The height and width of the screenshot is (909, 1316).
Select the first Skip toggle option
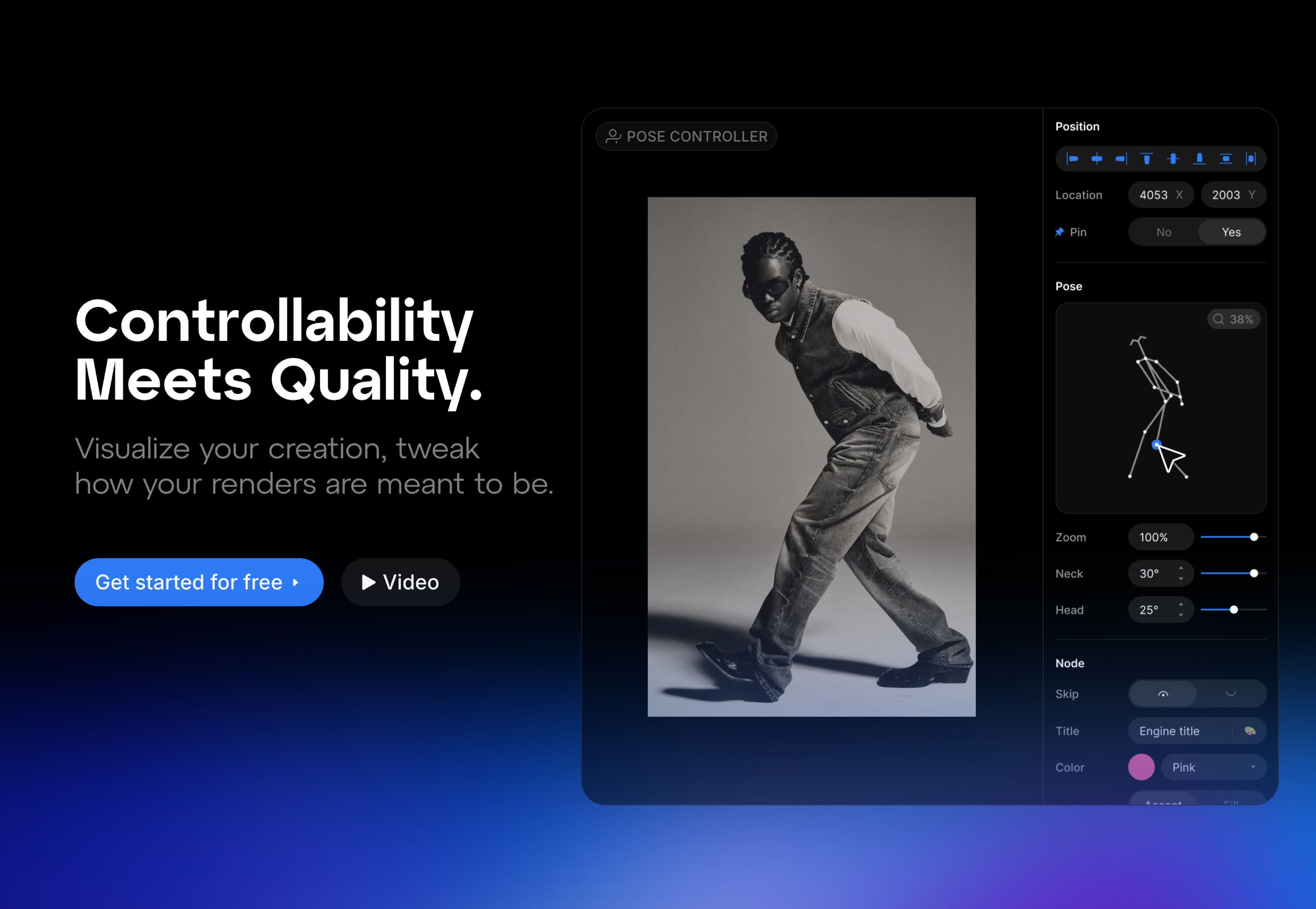1163,694
